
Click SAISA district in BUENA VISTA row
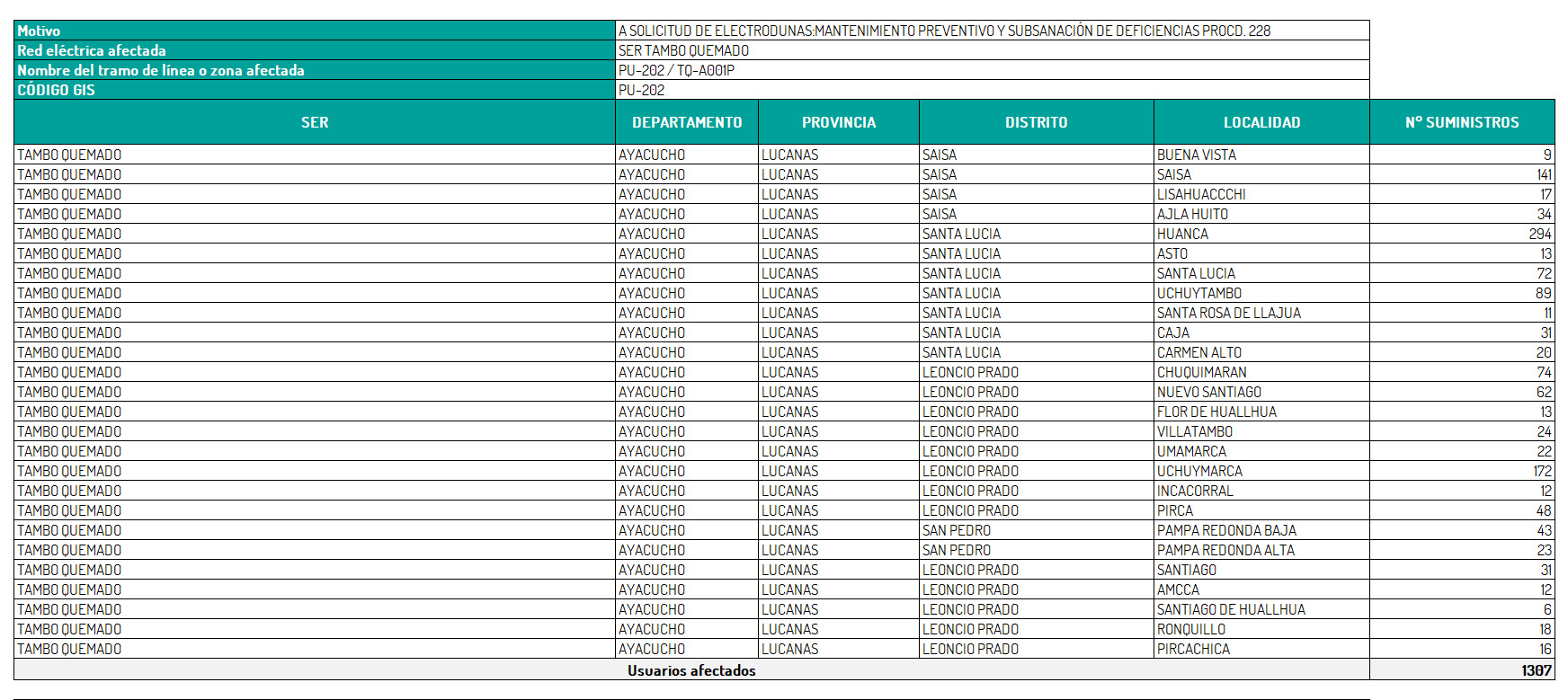(1037, 155)
